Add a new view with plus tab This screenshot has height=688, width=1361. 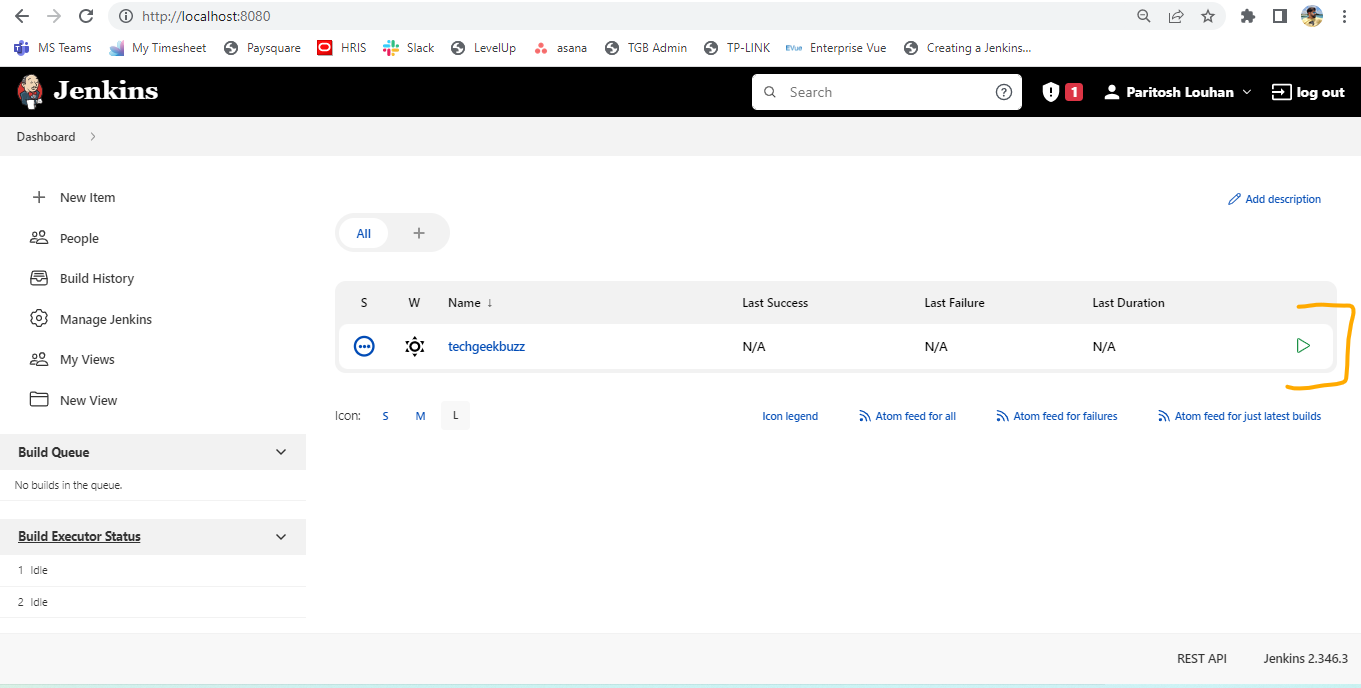[x=419, y=233]
